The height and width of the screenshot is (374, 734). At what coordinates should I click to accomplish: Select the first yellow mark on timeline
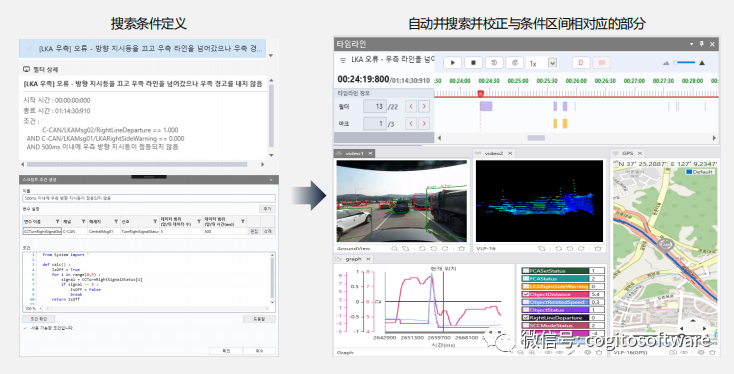click(x=555, y=124)
